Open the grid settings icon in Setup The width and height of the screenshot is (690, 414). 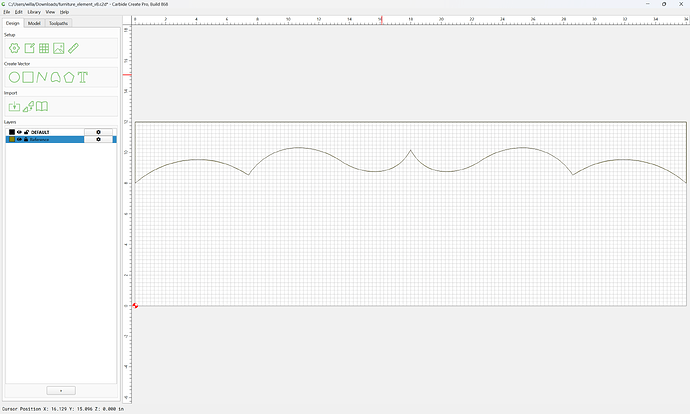[44, 48]
